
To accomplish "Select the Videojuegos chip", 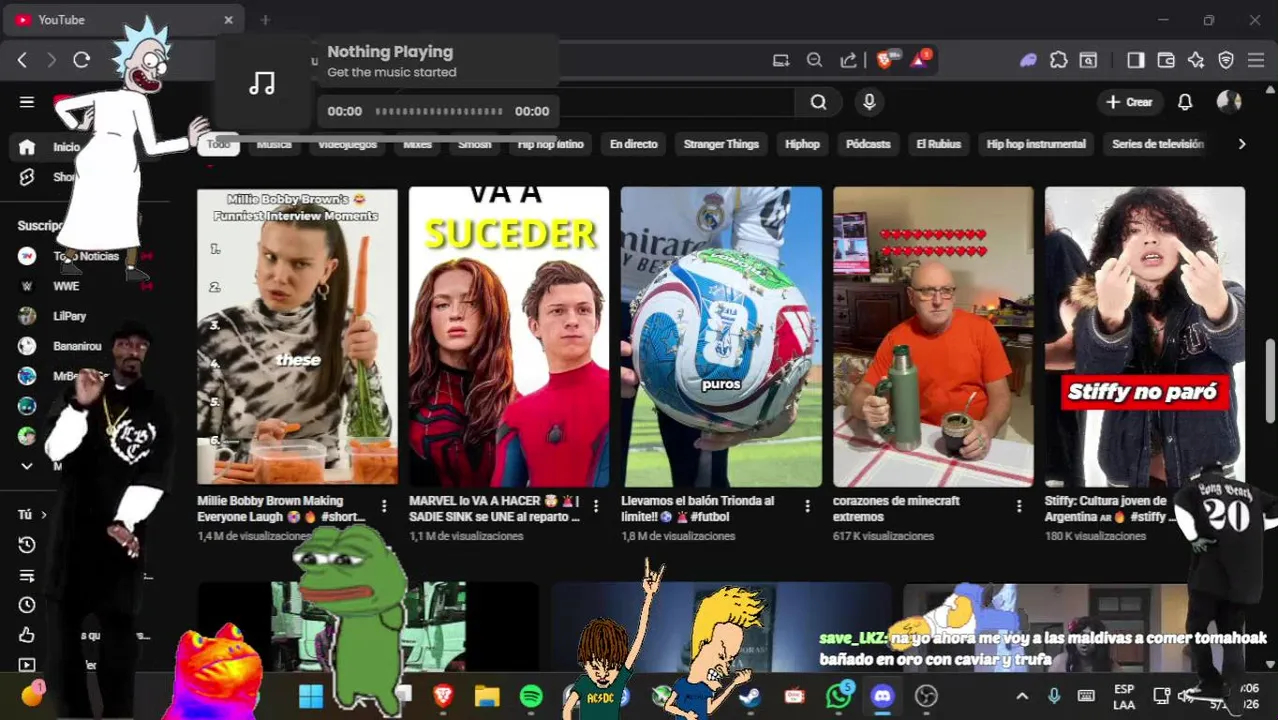I will tap(347, 144).
